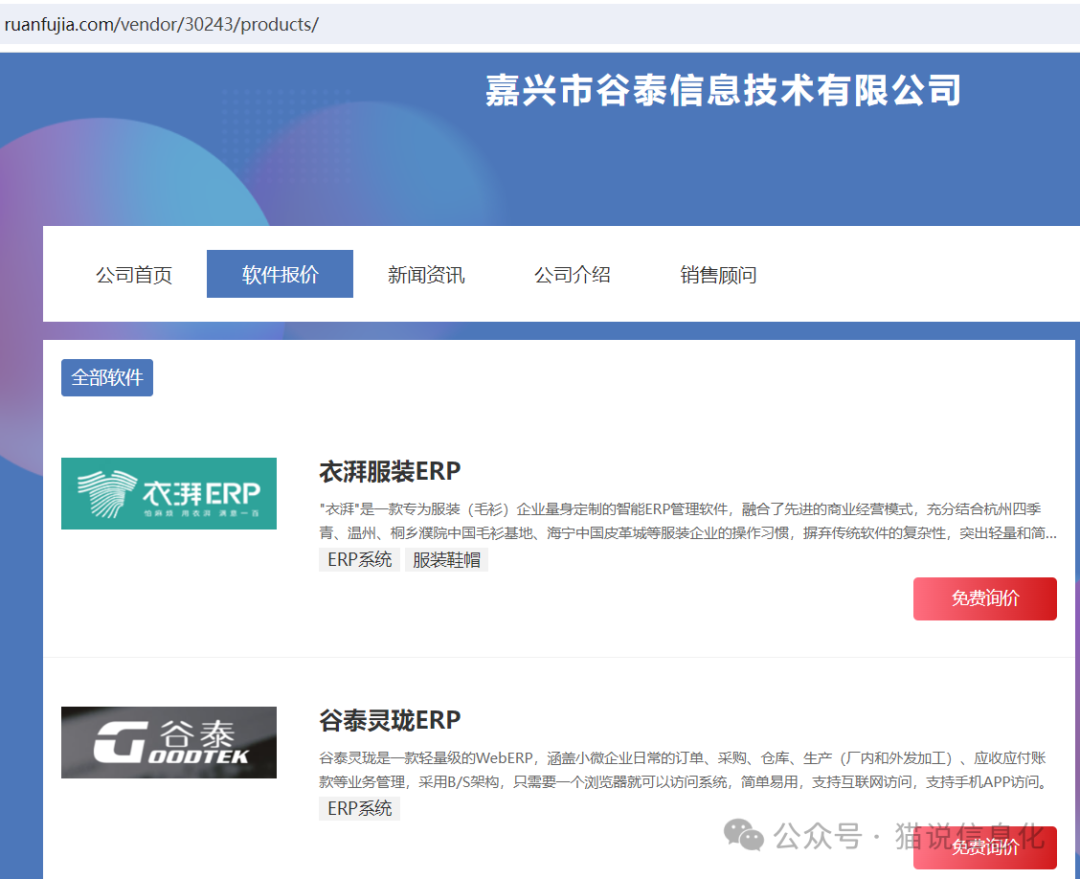1080x879 pixels.
Task: Click the ruanfujia.com address bar URL
Action: tap(161, 24)
